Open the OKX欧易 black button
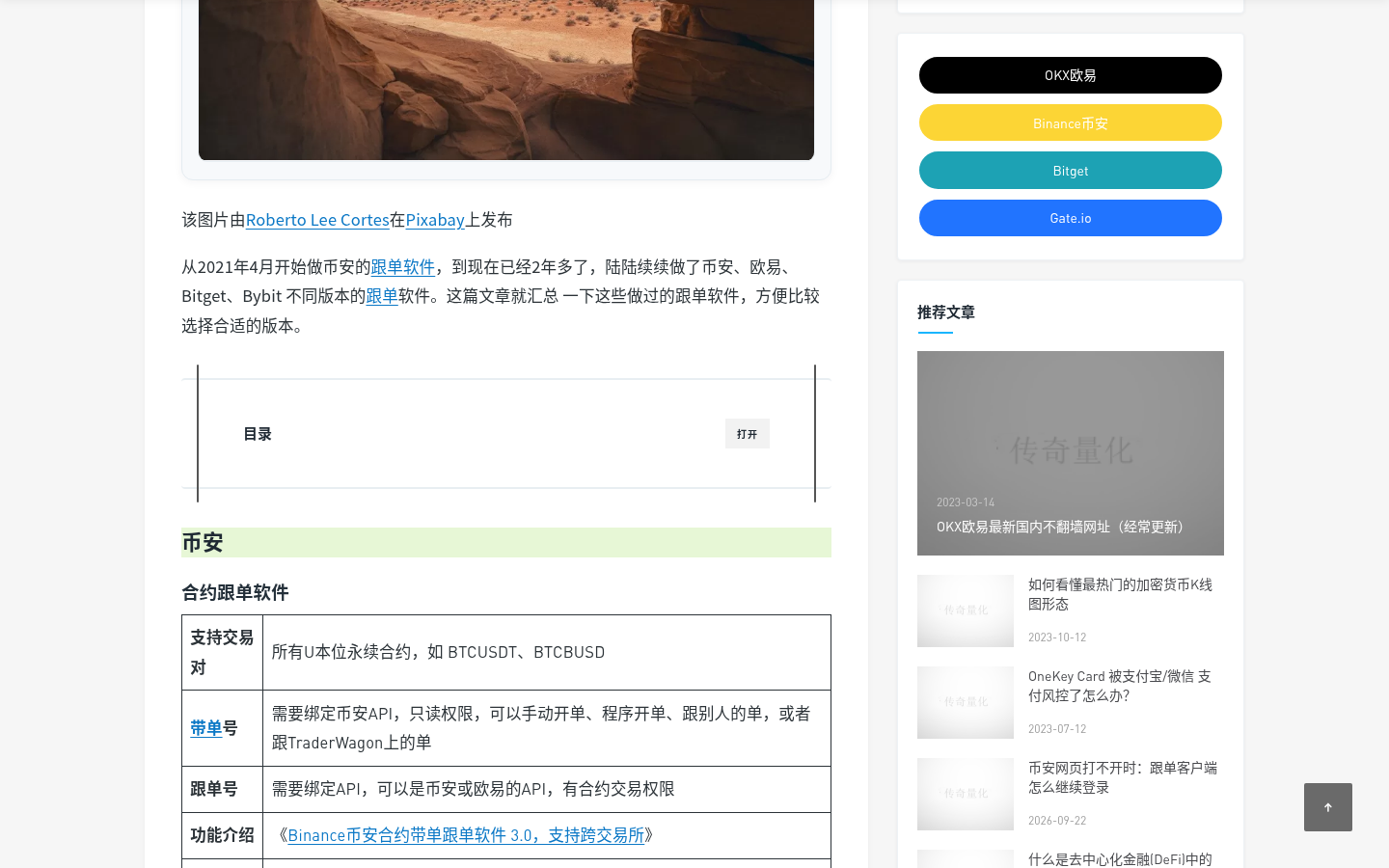This screenshot has height=868, width=1389. 1070,75
